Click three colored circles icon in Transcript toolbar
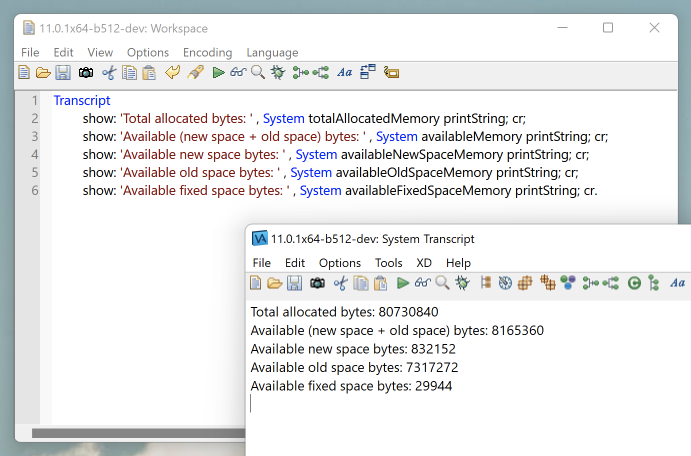This screenshot has height=456, width=691. pyautogui.click(x=568, y=283)
